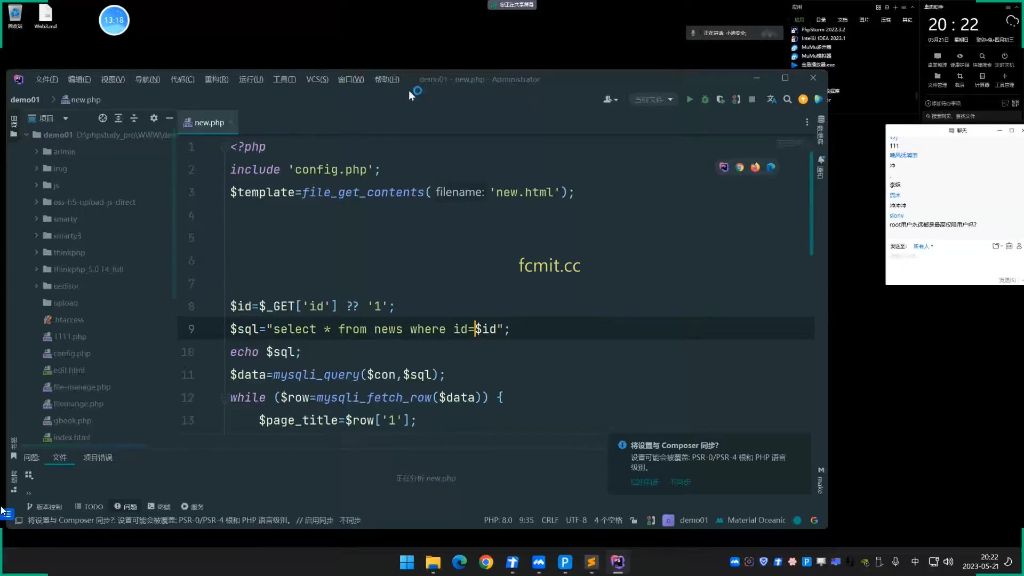Screen dimensions: 1024x576
Task: Open the 代码 (Code) menu
Action: click(x=182, y=79)
